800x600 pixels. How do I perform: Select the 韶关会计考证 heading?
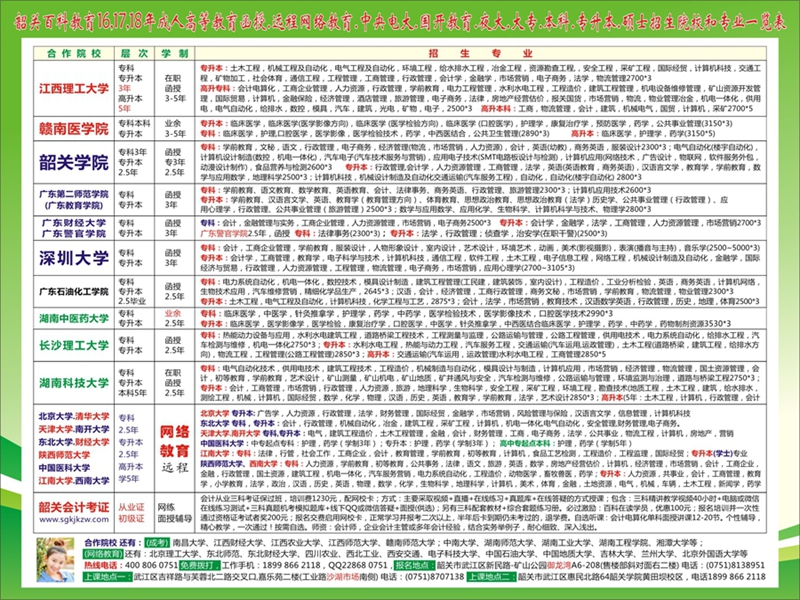click(x=73, y=508)
